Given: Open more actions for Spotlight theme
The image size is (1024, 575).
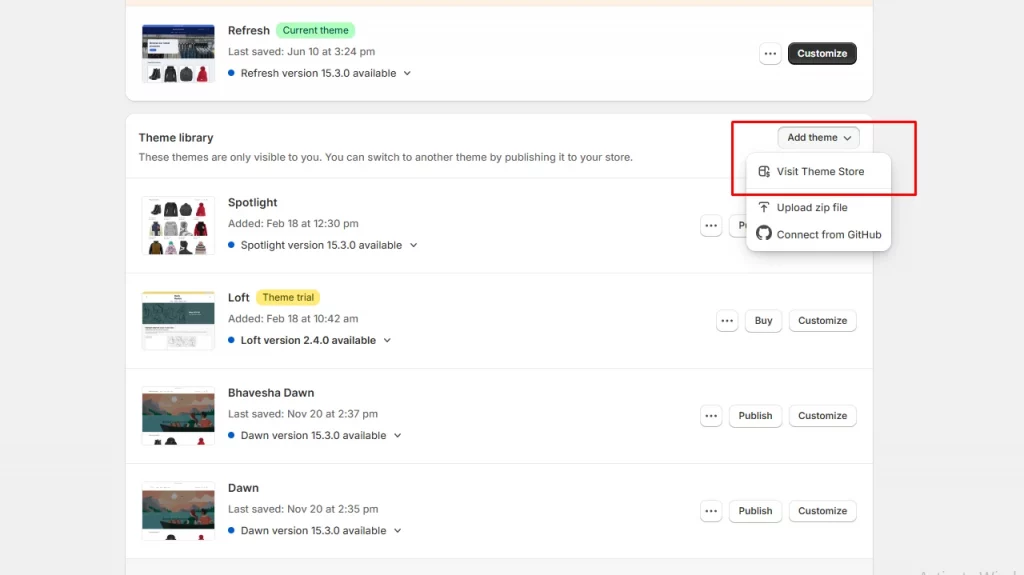Looking at the screenshot, I should pyautogui.click(x=711, y=225).
